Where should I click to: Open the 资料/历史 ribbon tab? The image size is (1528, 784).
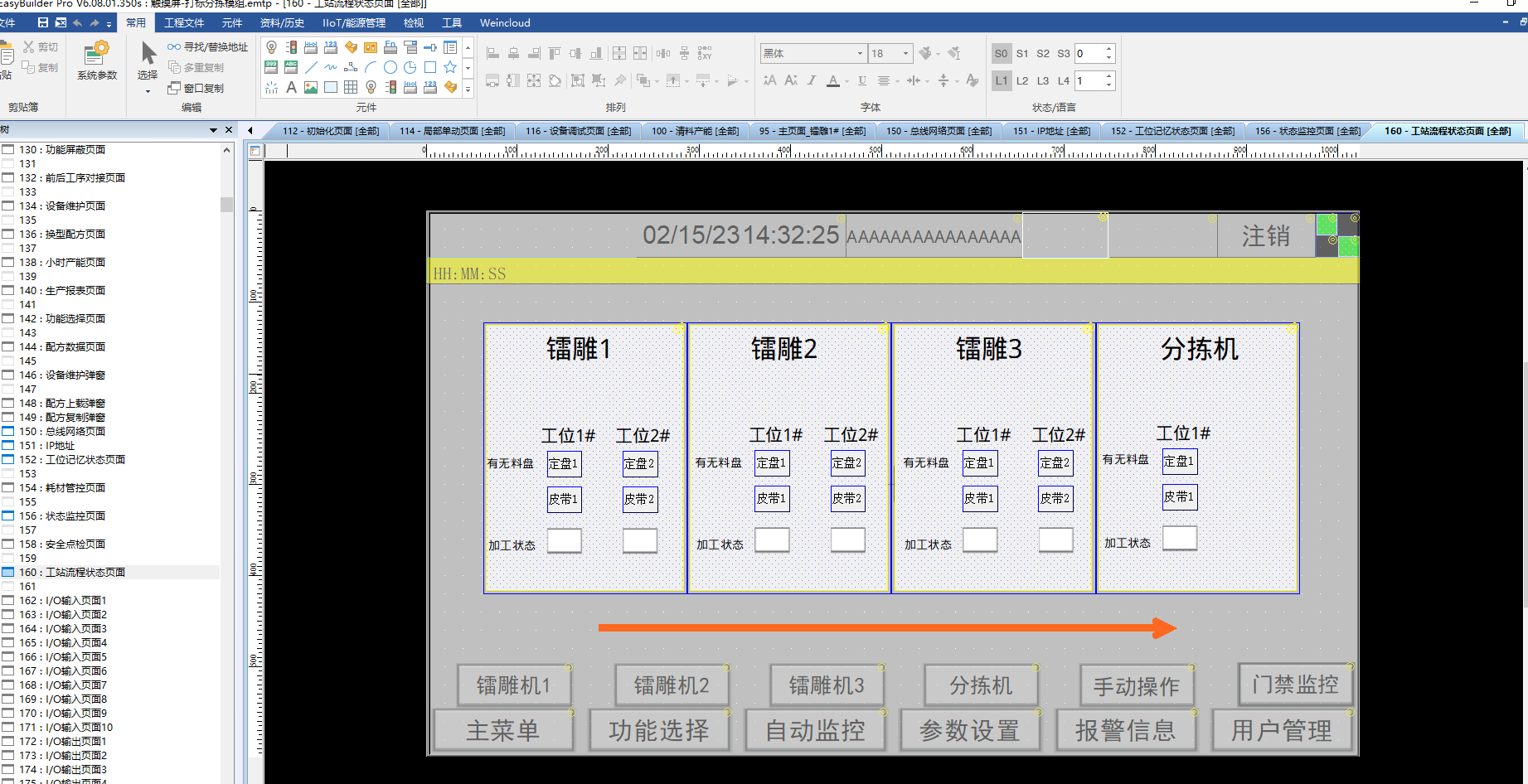coord(282,22)
